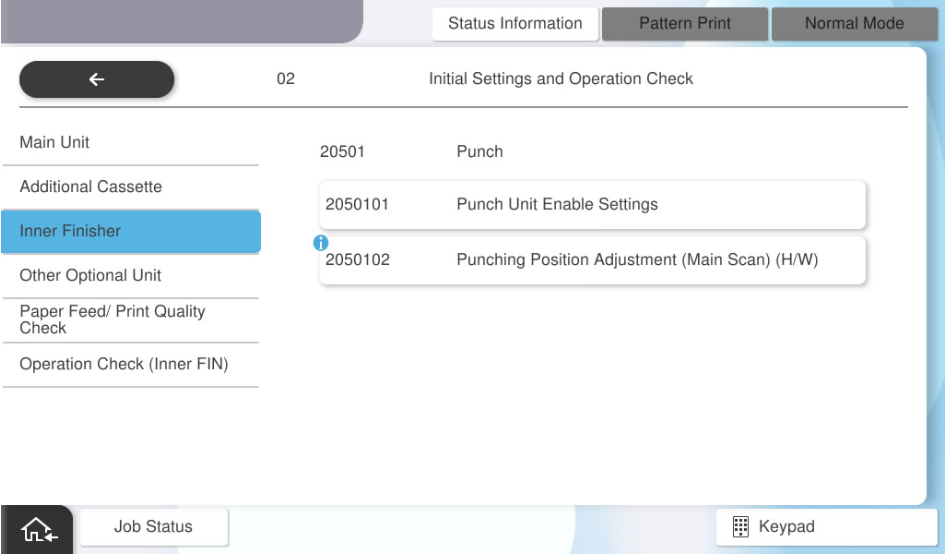Viewport: 950px width, 555px height.
Task: Click the 02 code number in header
Action: tap(286, 79)
